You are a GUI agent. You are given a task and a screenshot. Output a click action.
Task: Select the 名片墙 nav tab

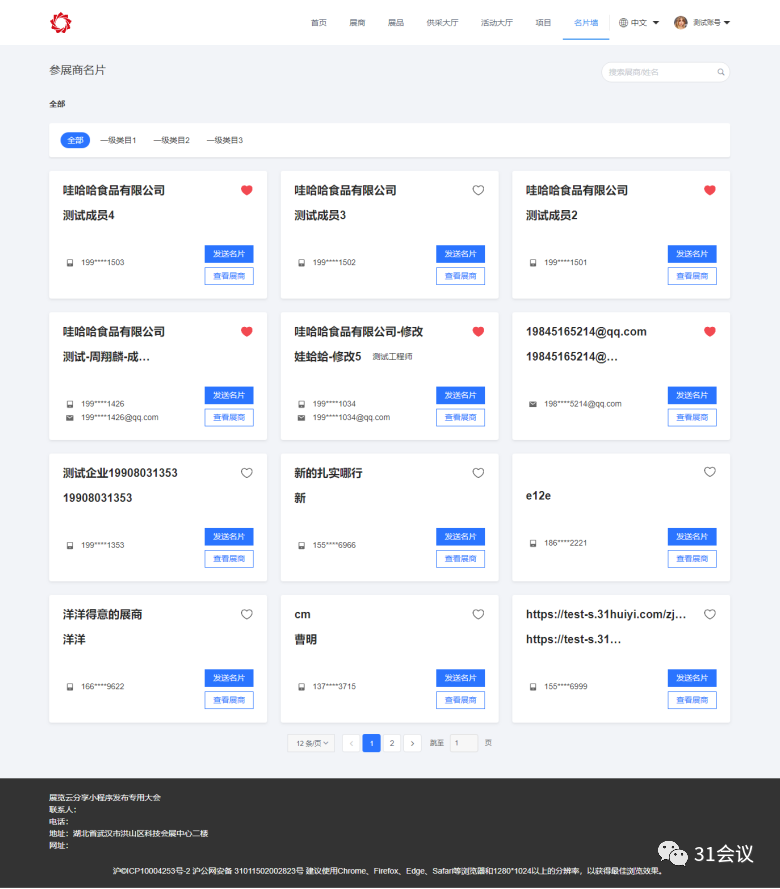(x=586, y=23)
